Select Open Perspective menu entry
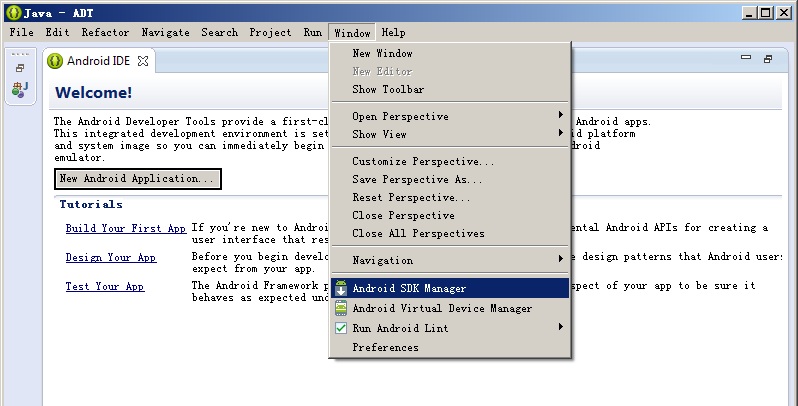This screenshot has width=798, height=406. click(x=450, y=117)
